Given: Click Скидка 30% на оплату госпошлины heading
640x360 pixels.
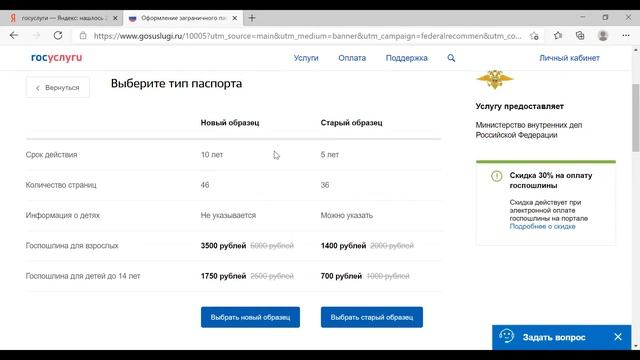Looking at the screenshot, I should point(551,180).
